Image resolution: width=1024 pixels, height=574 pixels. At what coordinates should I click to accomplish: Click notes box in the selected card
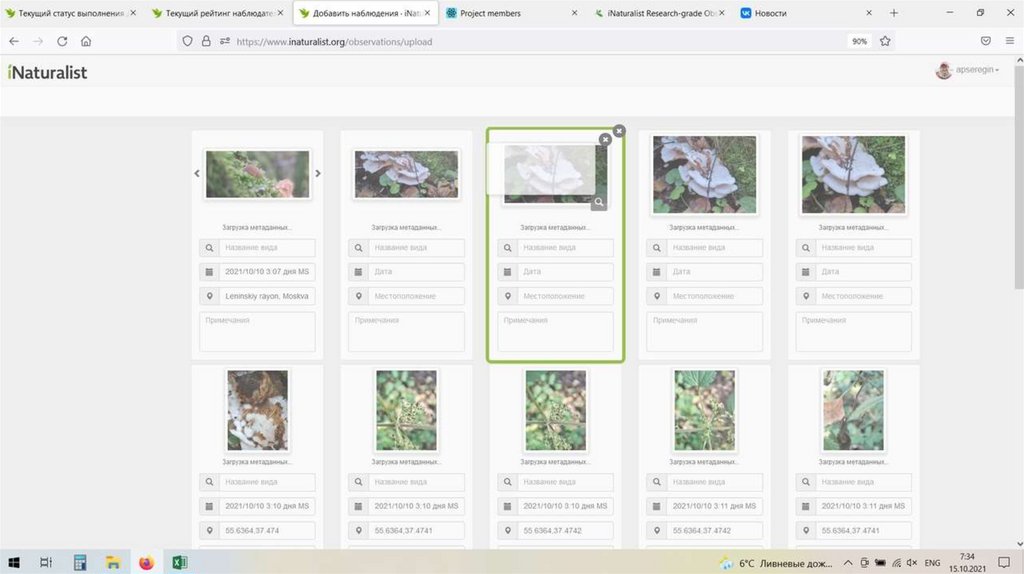click(x=555, y=331)
